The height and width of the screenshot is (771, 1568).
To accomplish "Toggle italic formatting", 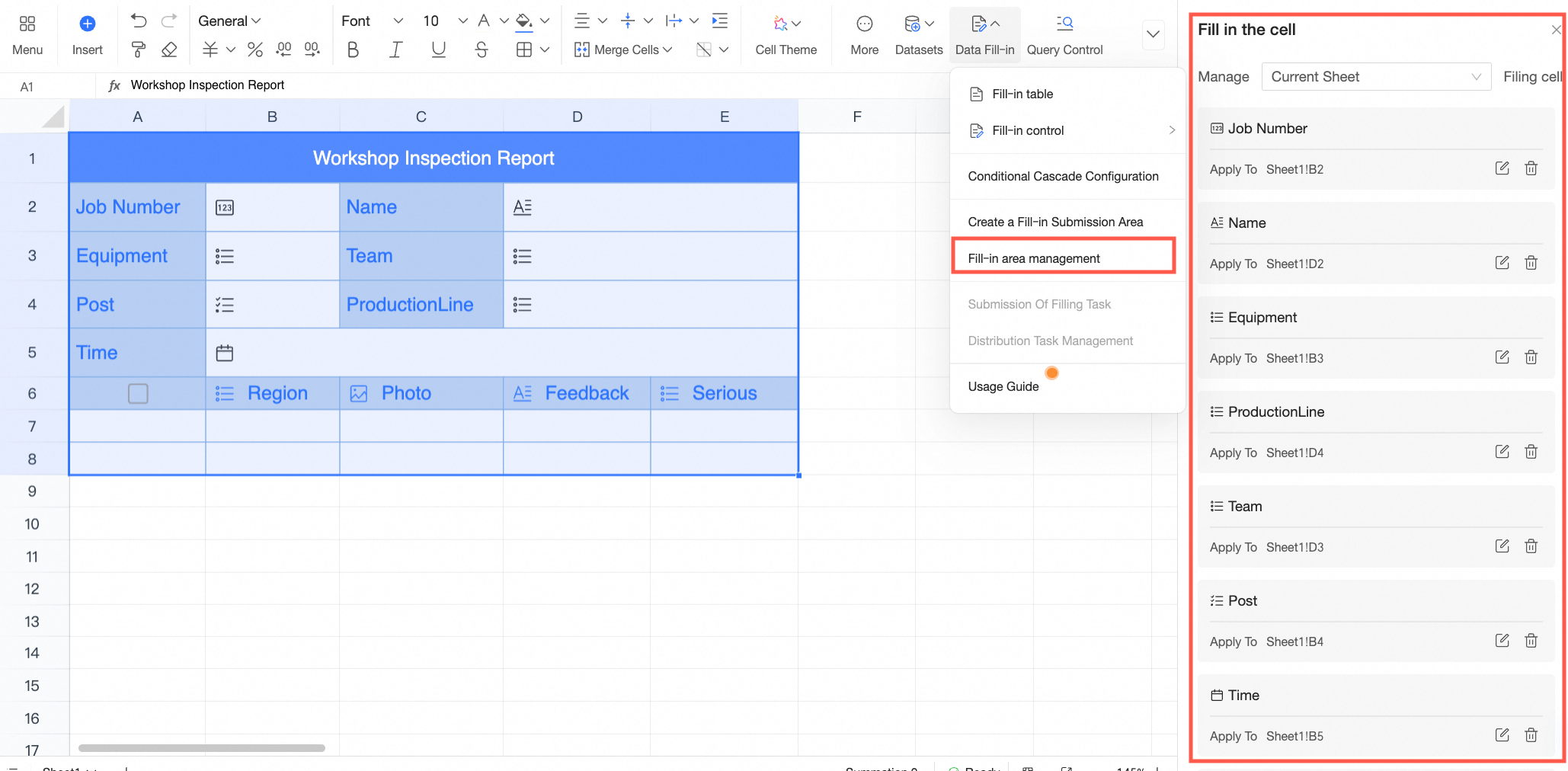I will [x=395, y=50].
